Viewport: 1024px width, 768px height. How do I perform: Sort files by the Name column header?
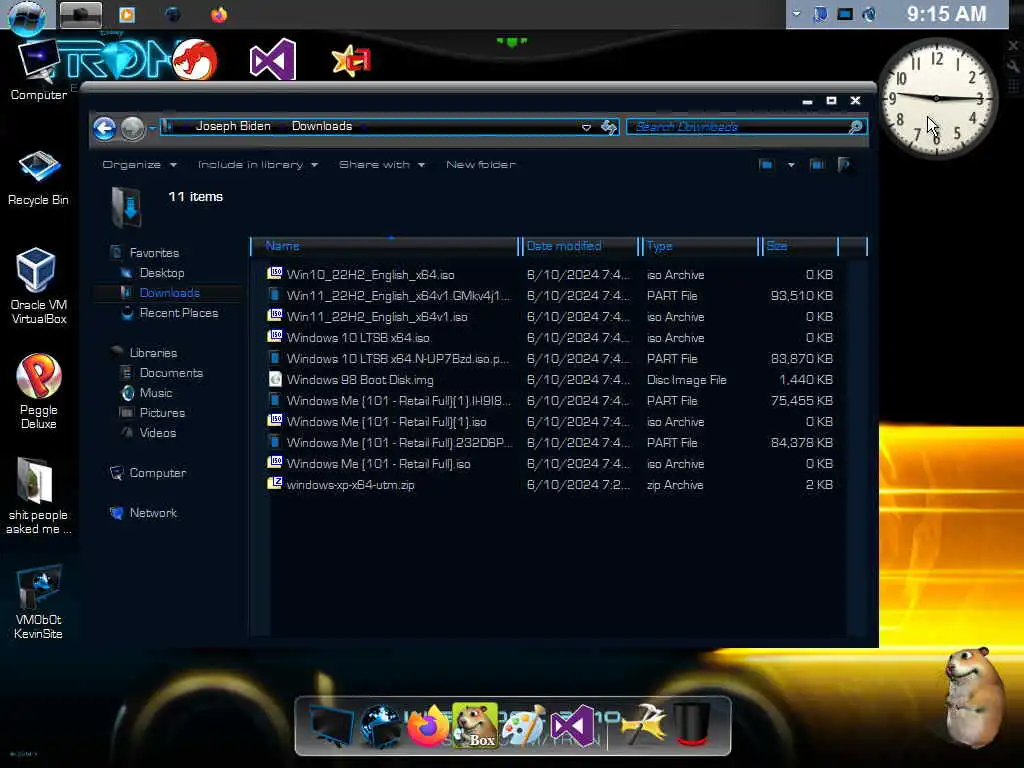coord(384,246)
